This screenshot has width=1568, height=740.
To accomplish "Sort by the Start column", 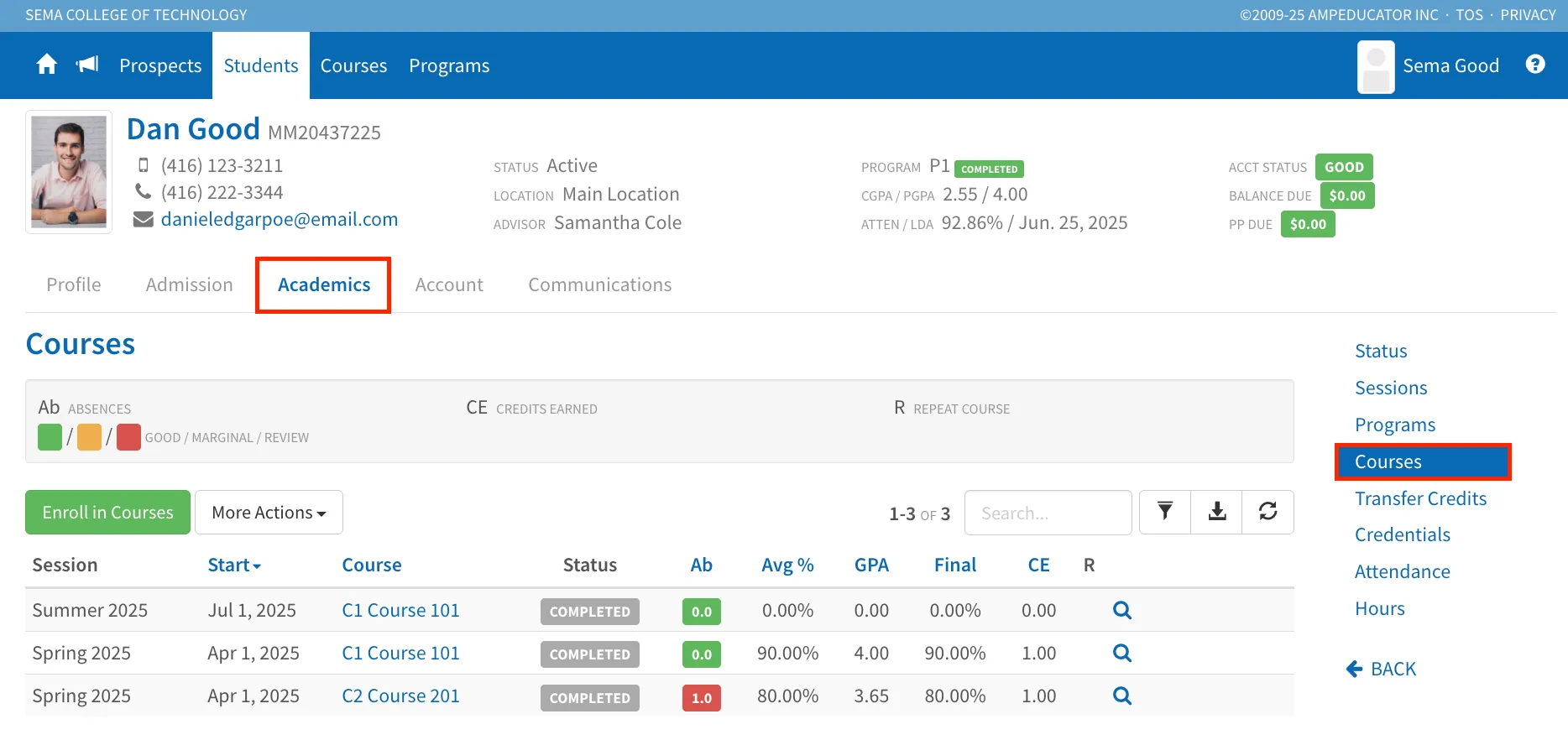I will click(x=234, y=565).
